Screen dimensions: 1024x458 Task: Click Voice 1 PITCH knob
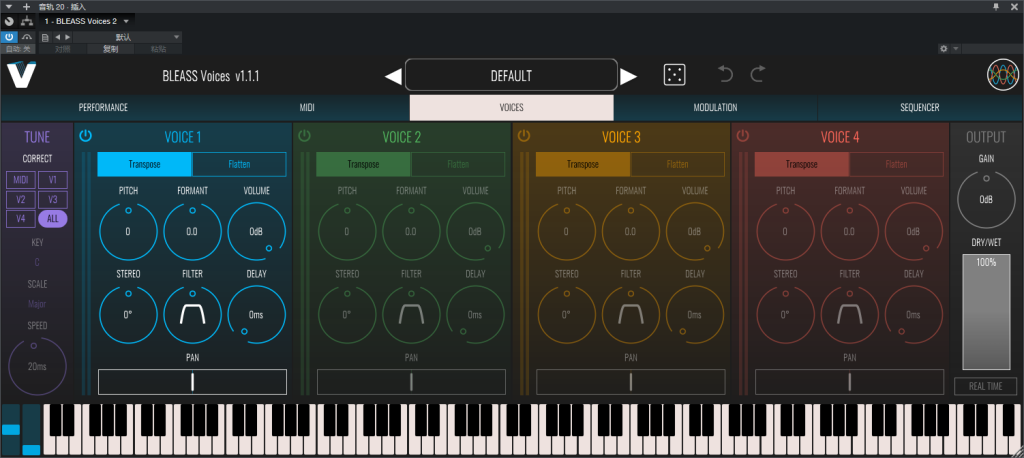[x=128, y=232]
